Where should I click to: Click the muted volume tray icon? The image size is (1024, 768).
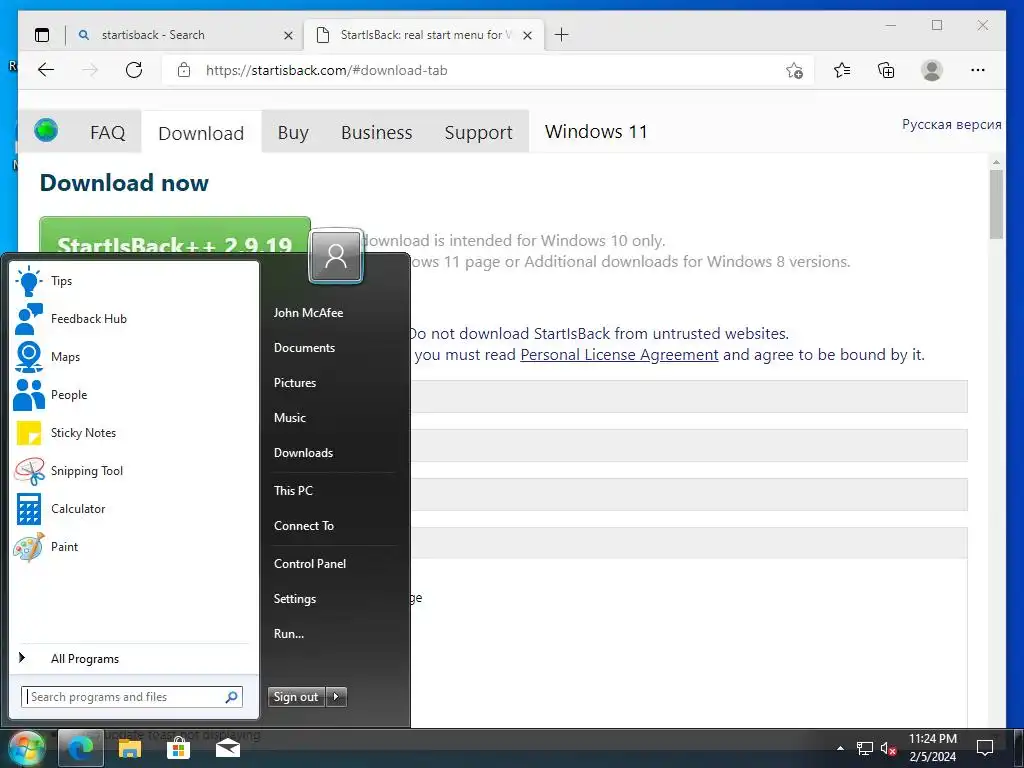pyautogui.click(x=888, y=748)
